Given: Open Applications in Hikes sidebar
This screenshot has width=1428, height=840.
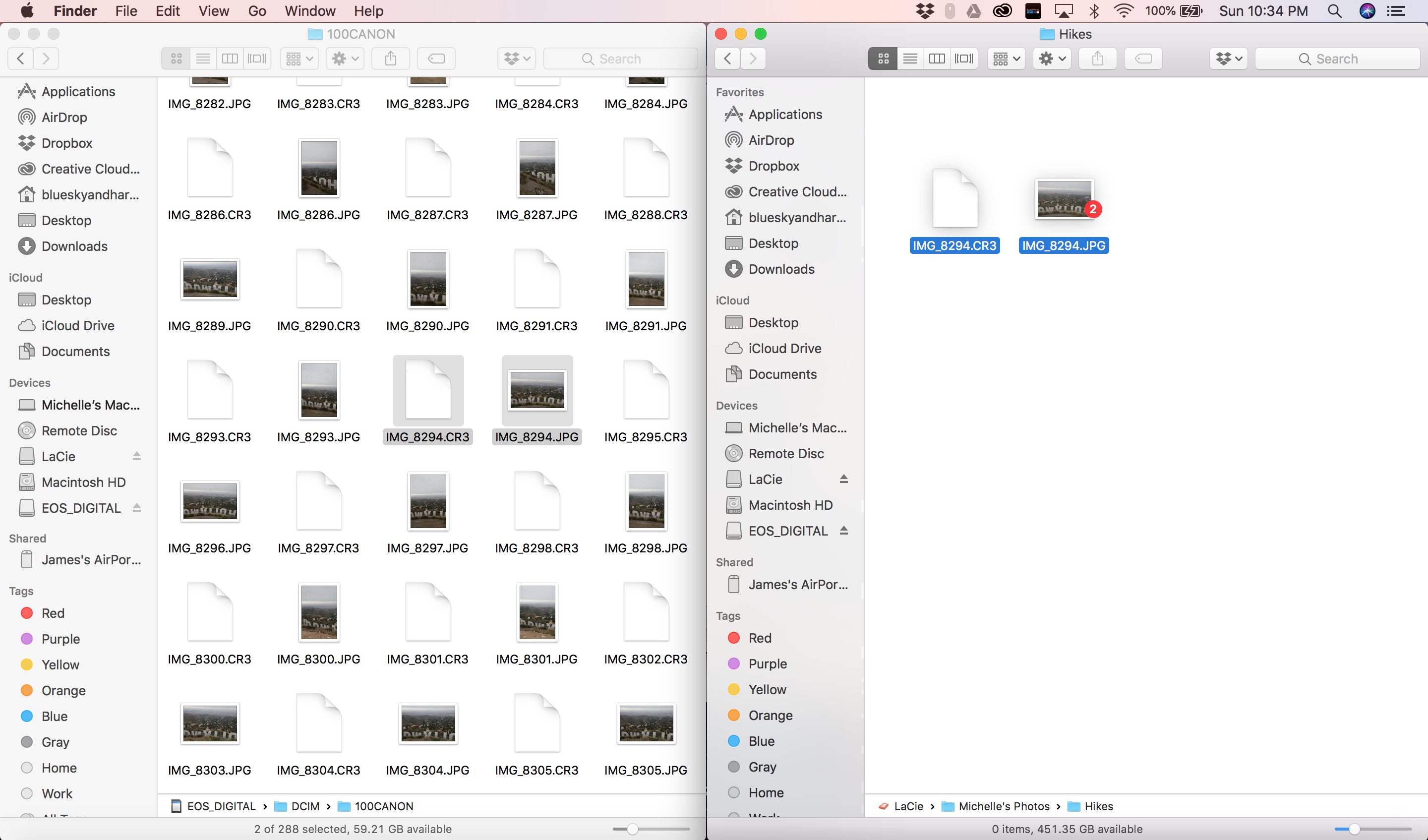Looking at the screenshot, I should tap(785, 114).
